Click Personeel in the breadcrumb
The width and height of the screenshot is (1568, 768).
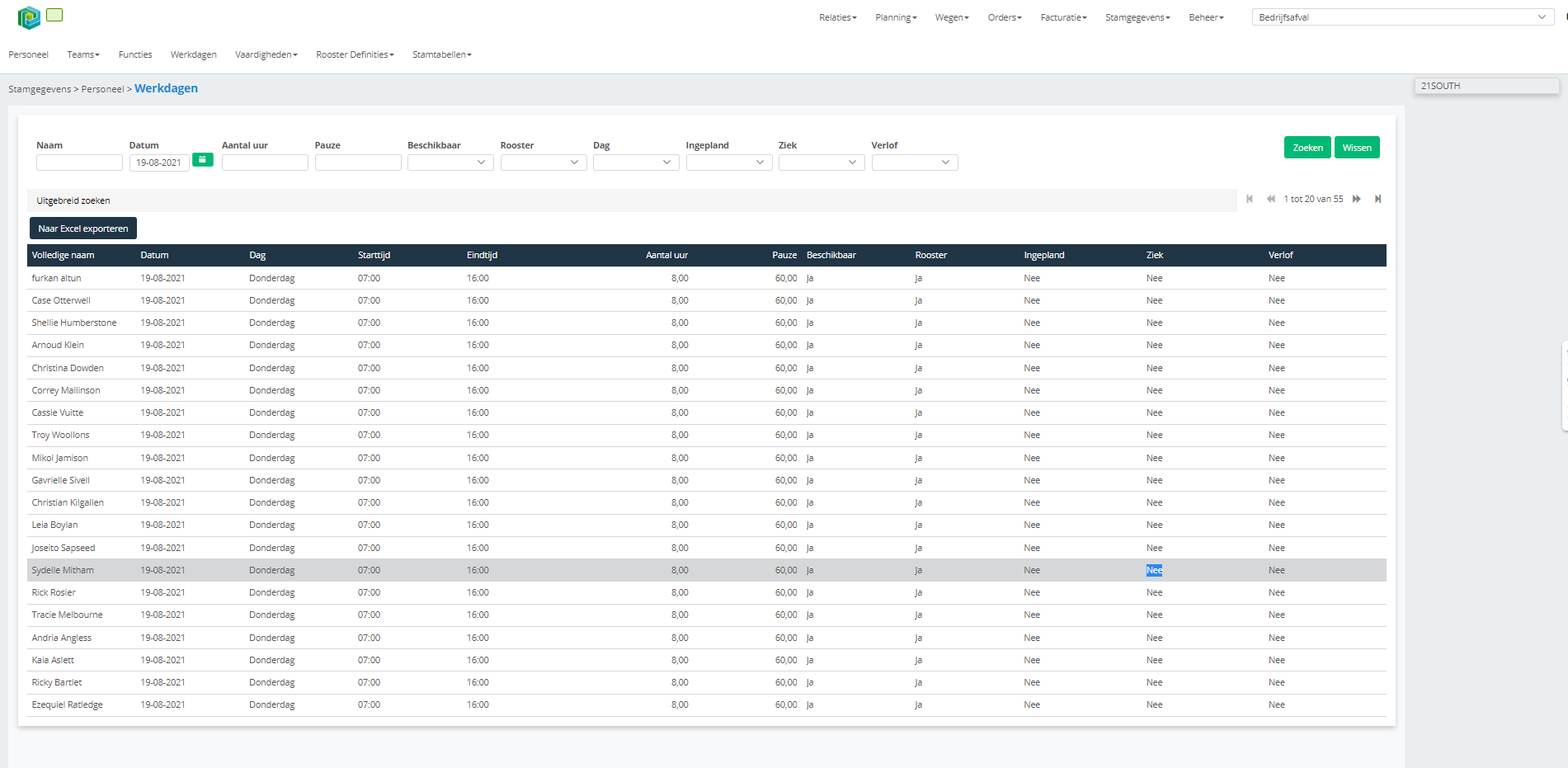point(102,89)
